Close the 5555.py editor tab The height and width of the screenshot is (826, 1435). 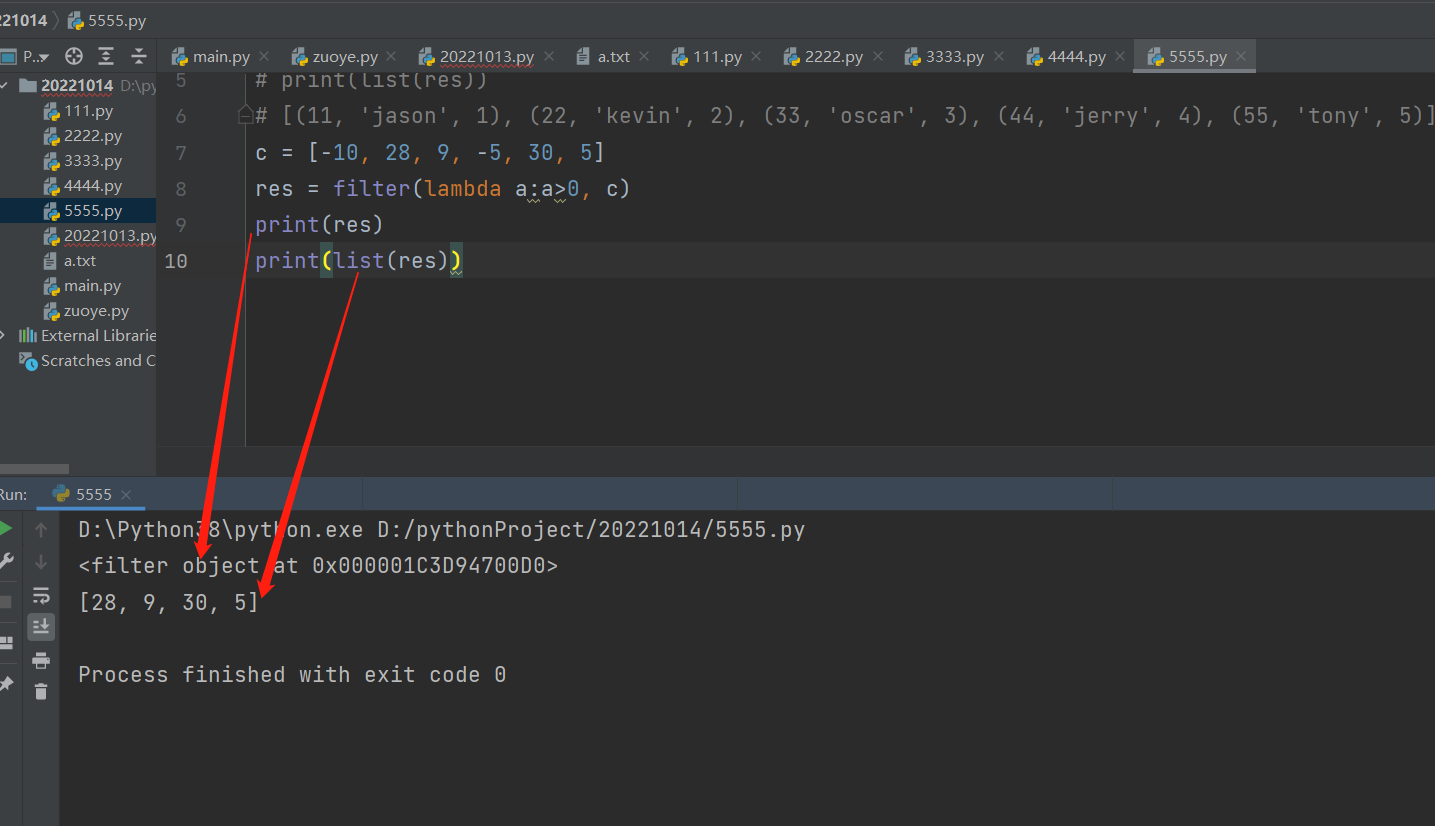pyautogui.click(x=1240, y=57)
